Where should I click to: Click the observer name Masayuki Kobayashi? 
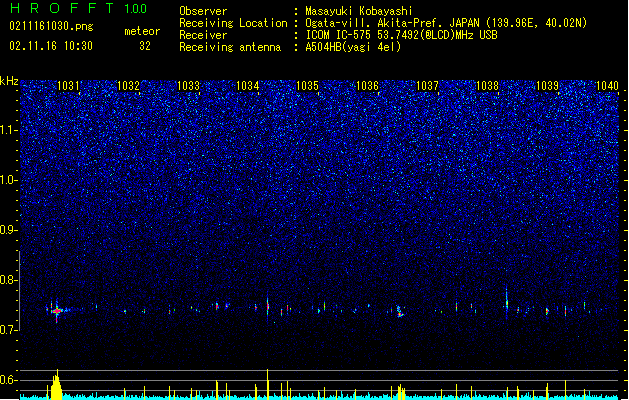click(358, 11)
